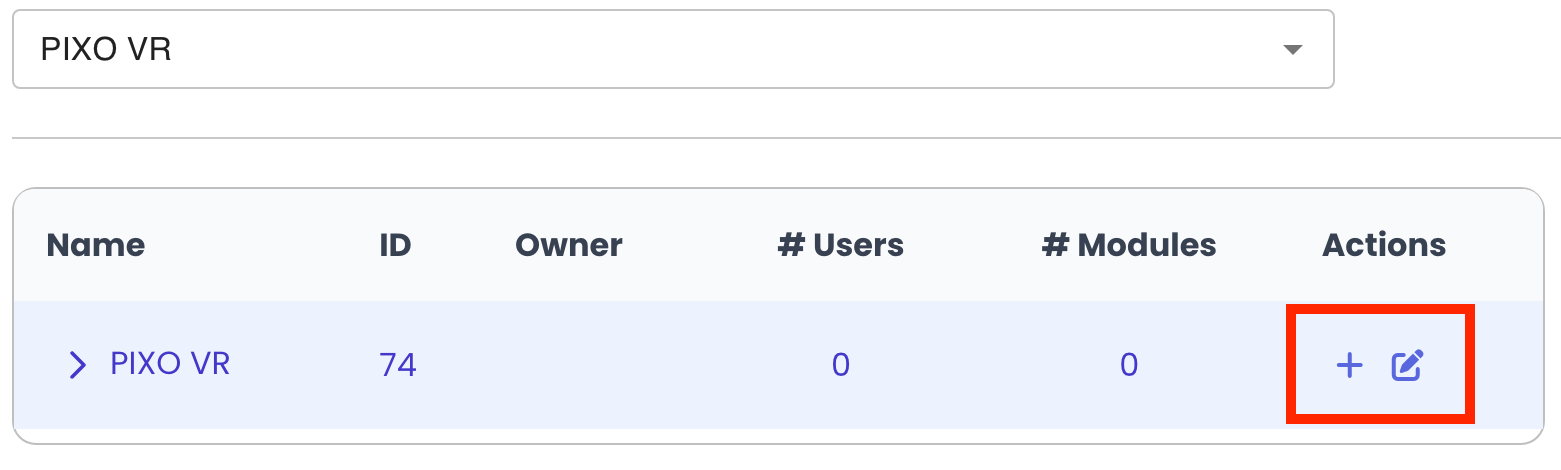Click the pencil edit icon for PIXO VR
The width and height of the screenshot is (1561, 470).
[x=1407, y=366]
